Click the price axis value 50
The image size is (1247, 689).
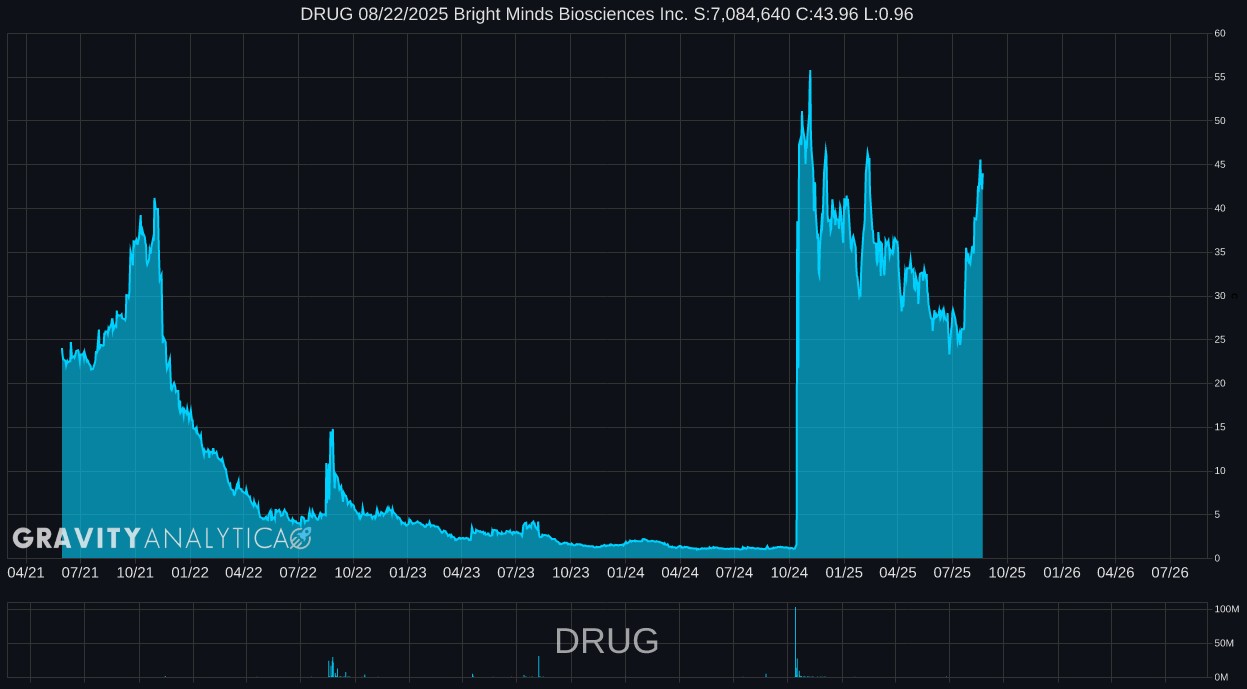click(x=1220, y=121)
